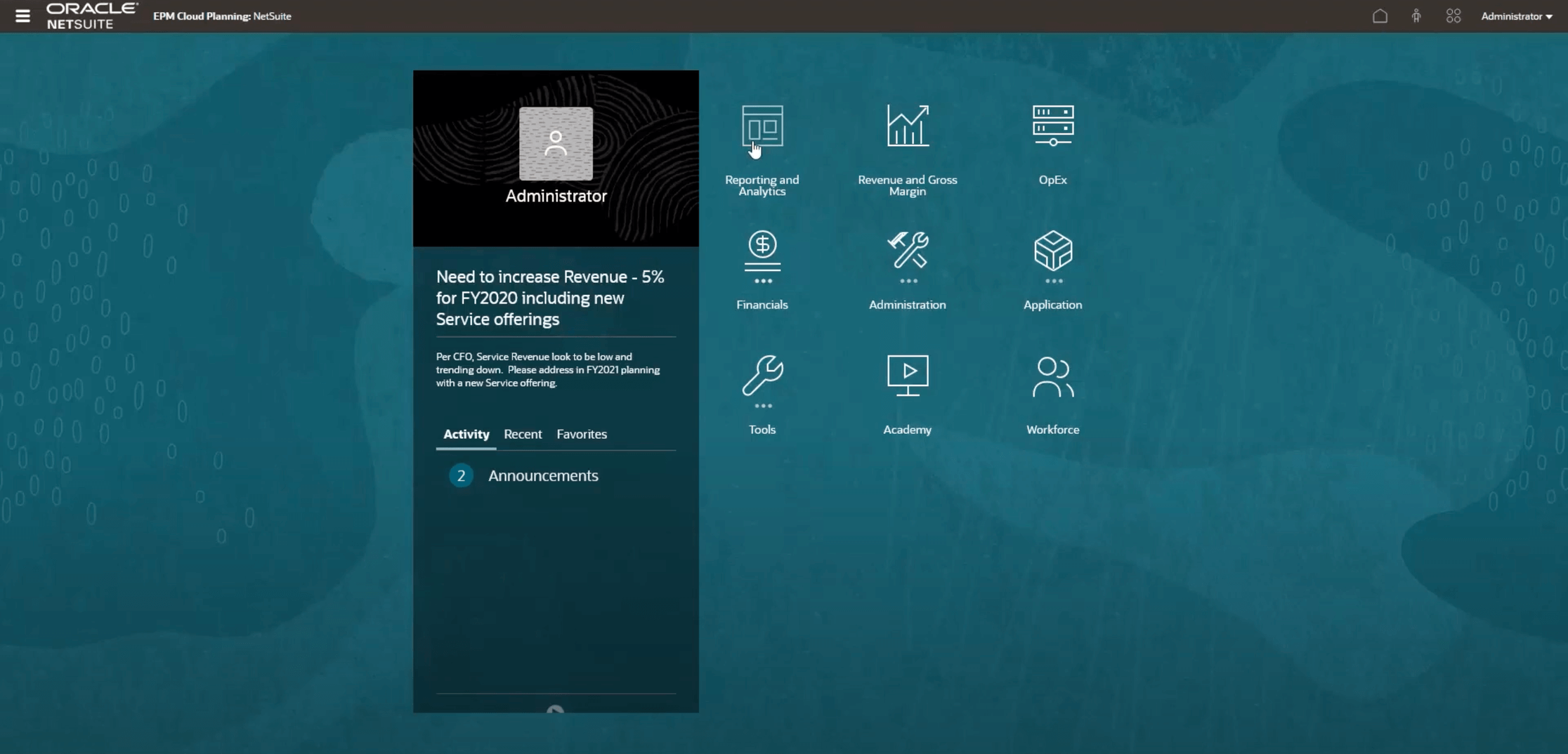
Task: Open Accessibility settings icon in header
Action: tap(1416, 16)
